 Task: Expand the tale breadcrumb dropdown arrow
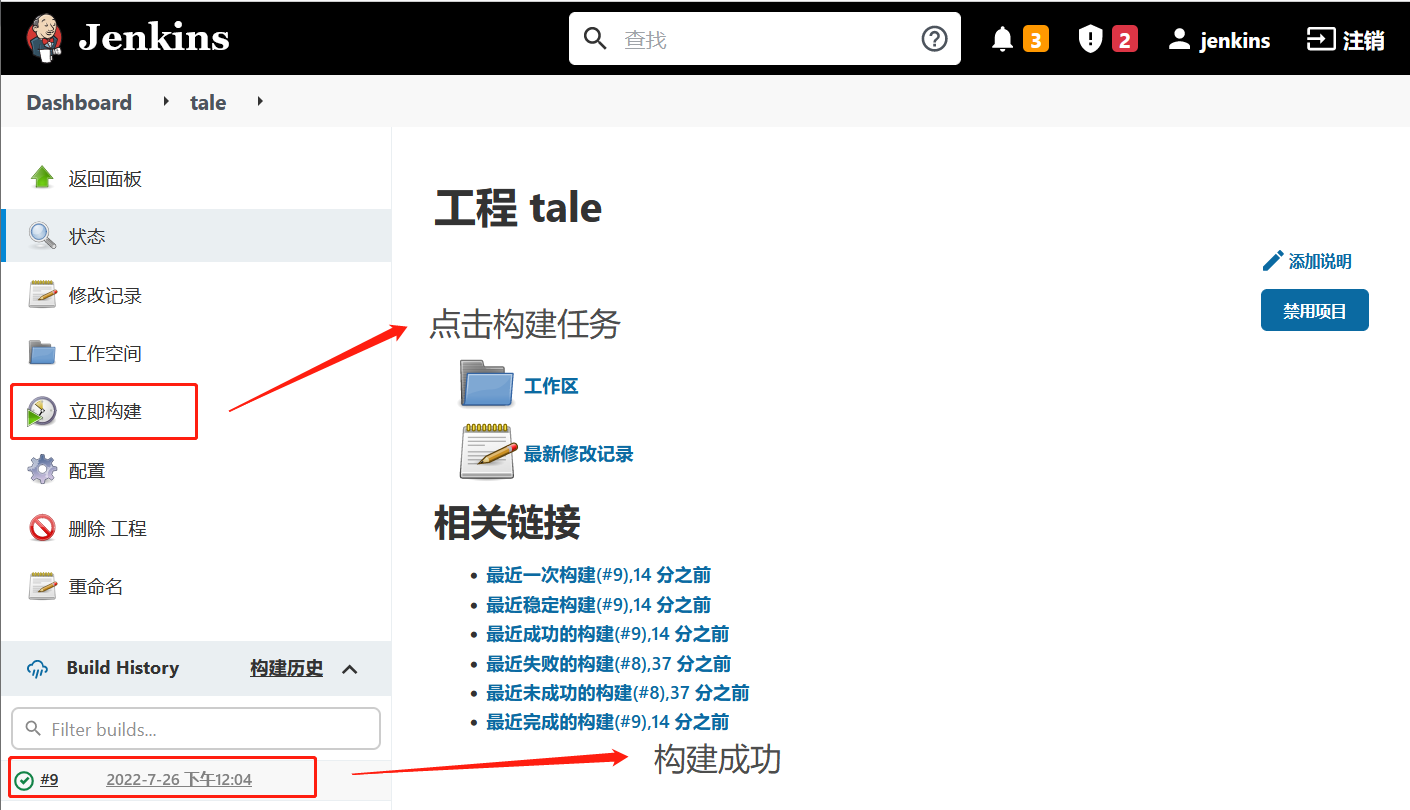point(260,102)
